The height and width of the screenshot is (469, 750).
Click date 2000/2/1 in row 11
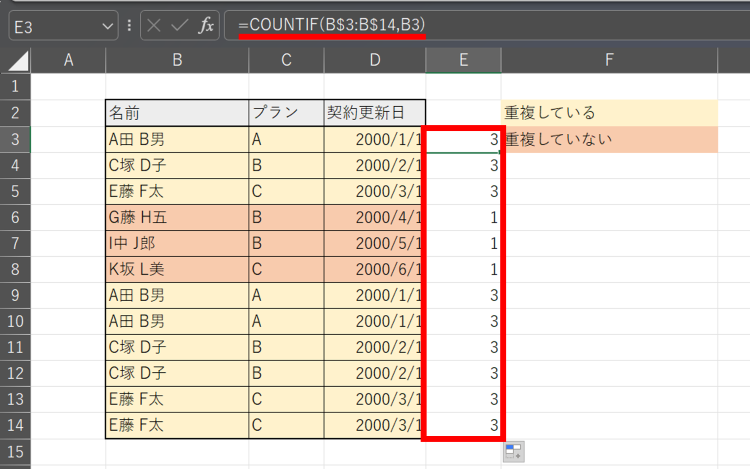375,347
